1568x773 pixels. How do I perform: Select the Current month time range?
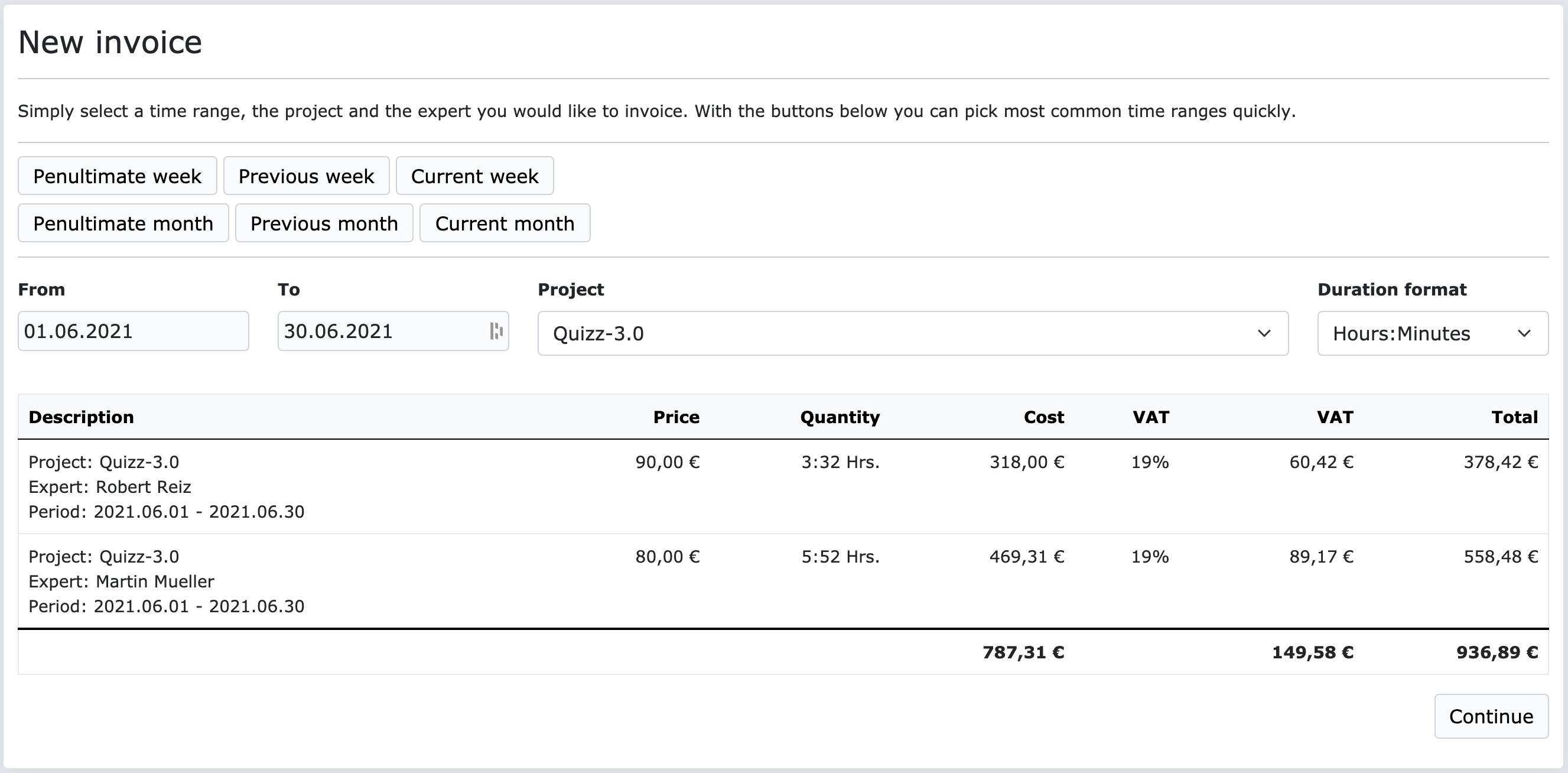[x=505, y=223]
